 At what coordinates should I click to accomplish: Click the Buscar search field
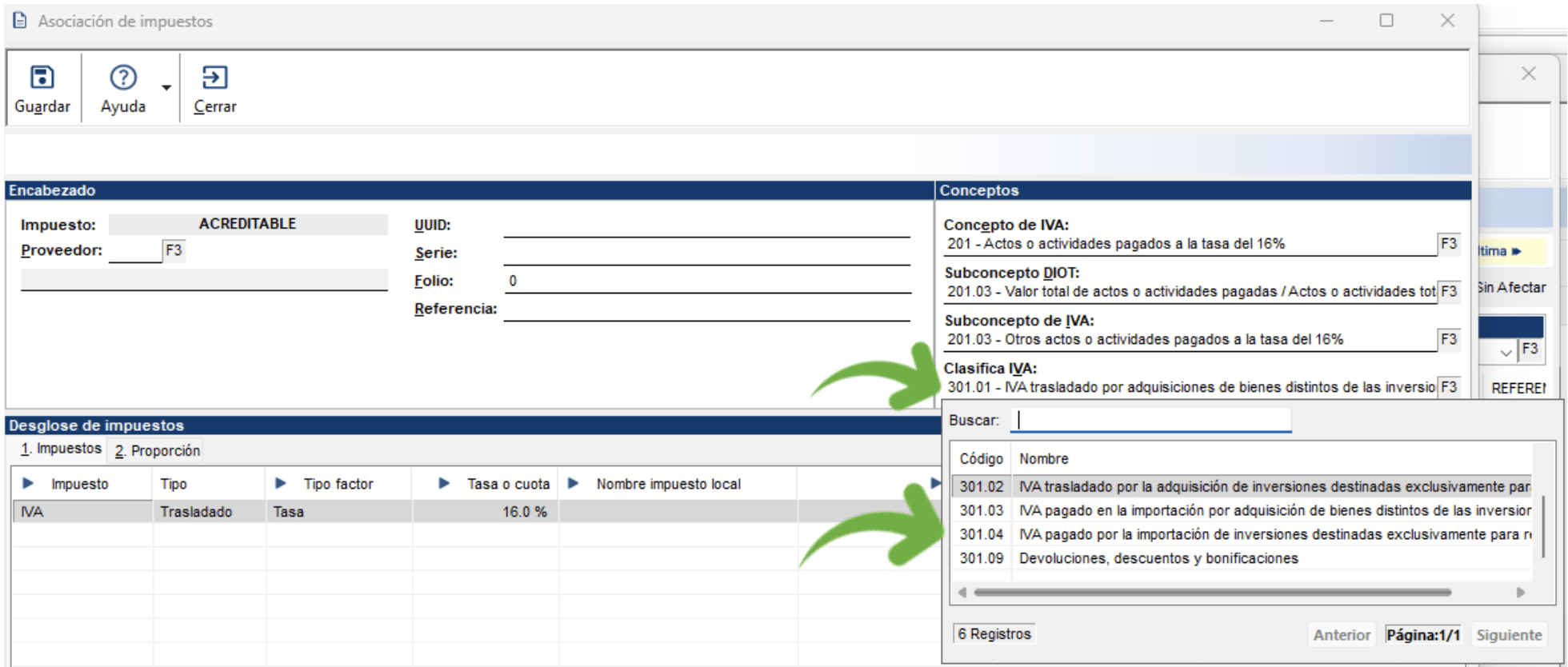1150,421
